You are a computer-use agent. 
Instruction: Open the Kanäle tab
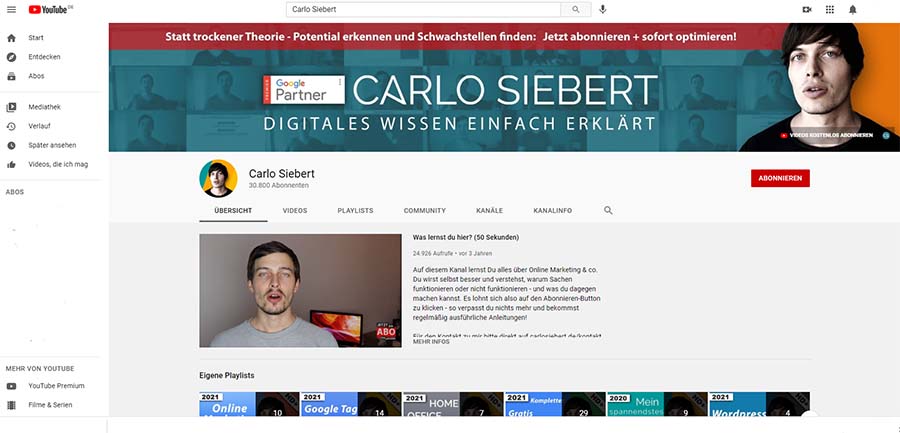pos(490,211)
